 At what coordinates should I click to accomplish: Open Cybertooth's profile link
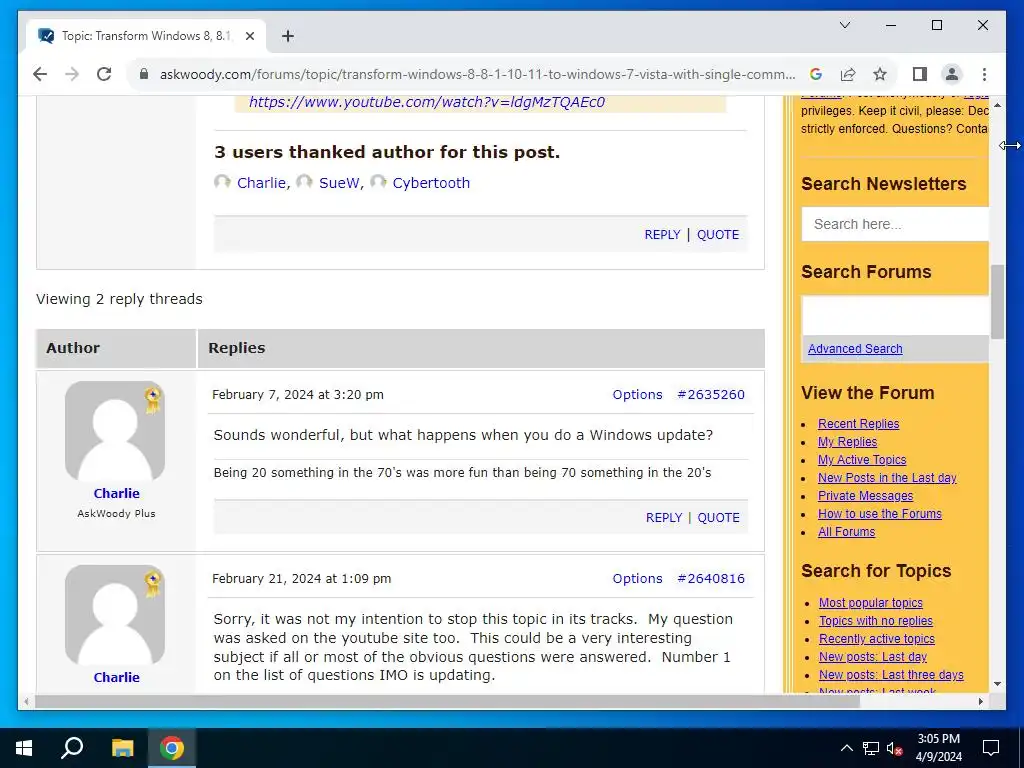[x=431, y=183]
